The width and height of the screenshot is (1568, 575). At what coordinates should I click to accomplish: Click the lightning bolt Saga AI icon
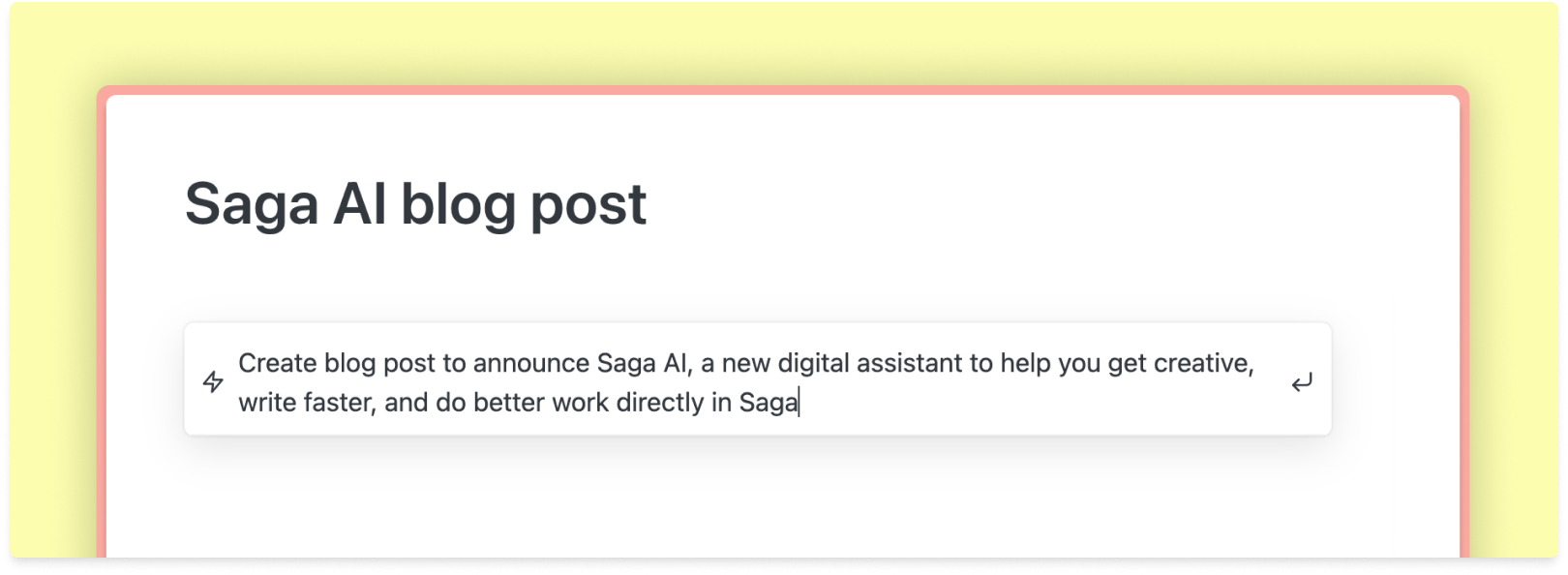click(x=213, y=381)
